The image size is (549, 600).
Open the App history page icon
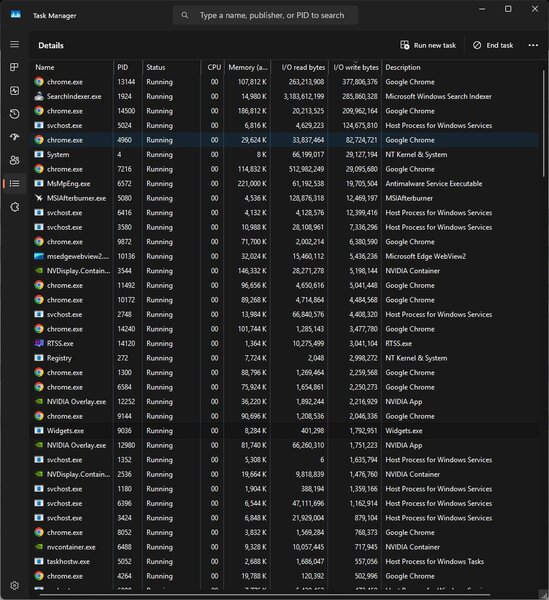click(x=15, y=114)
